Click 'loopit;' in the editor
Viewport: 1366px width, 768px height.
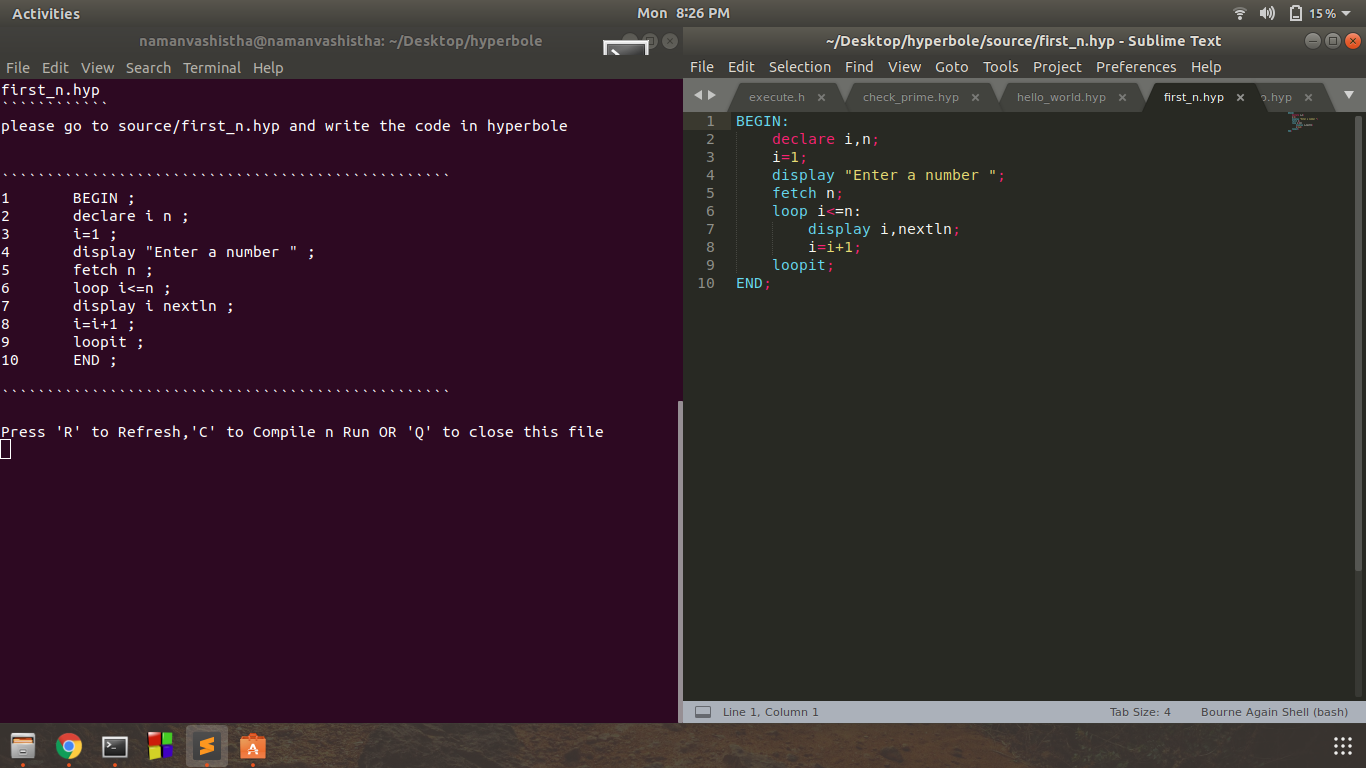pos(803,265)
